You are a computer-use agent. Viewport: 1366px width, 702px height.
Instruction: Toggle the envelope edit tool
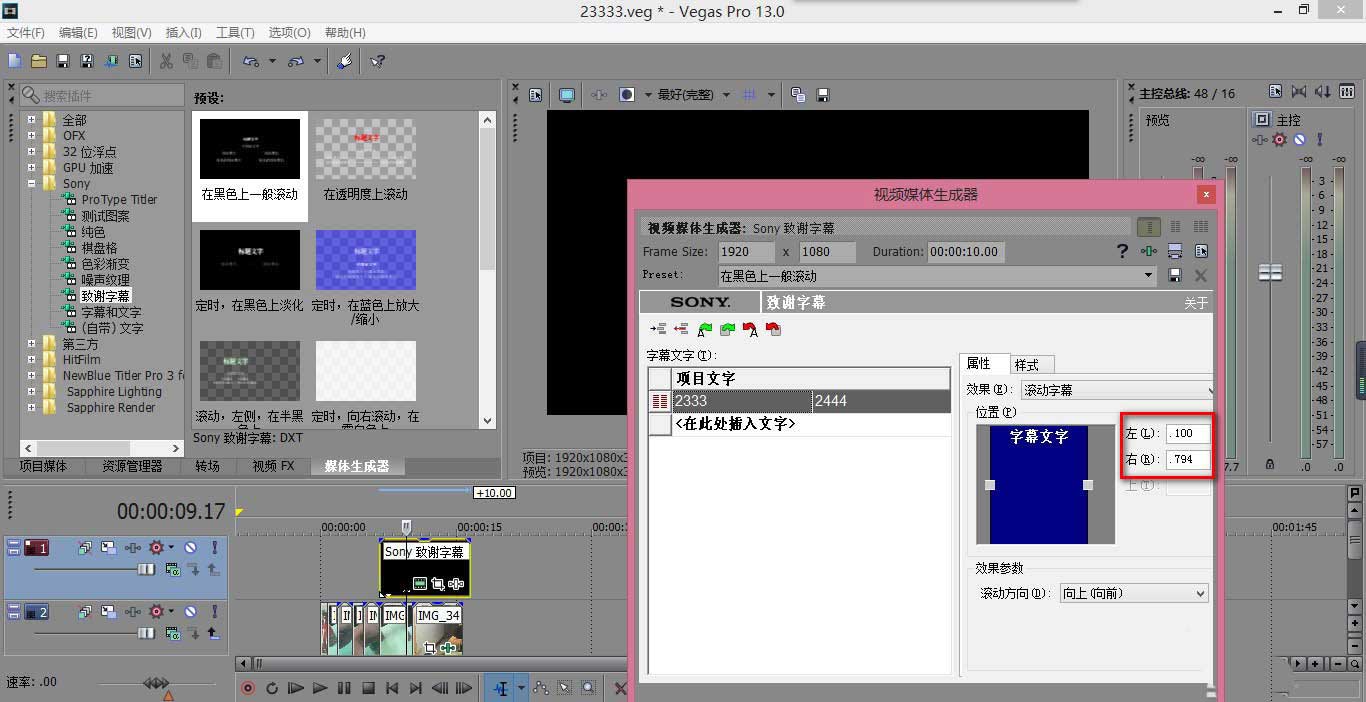(x=541, y=688)
